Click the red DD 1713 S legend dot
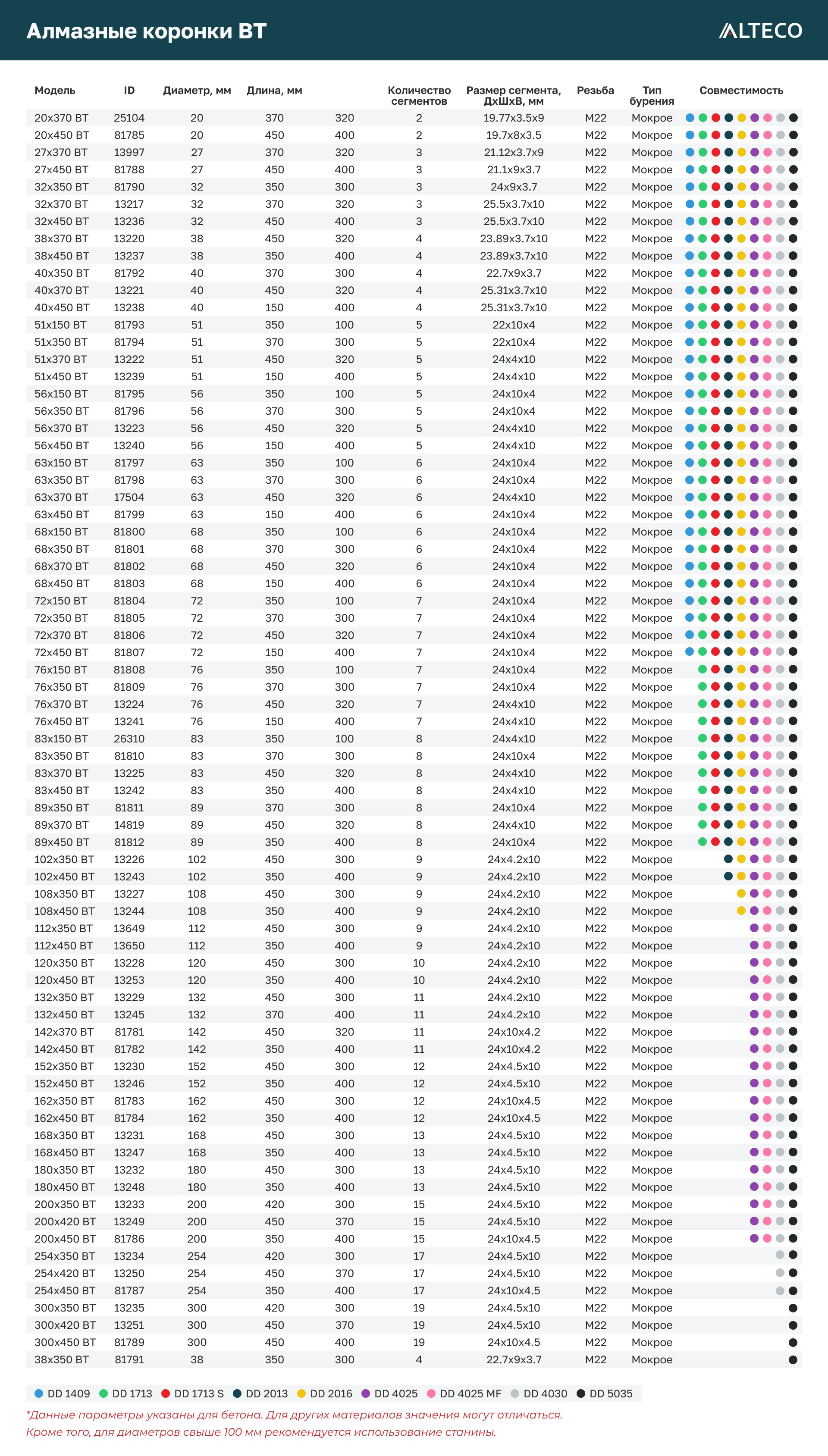The width and height of the screenshot is (828, 1456). [166, 1393]
